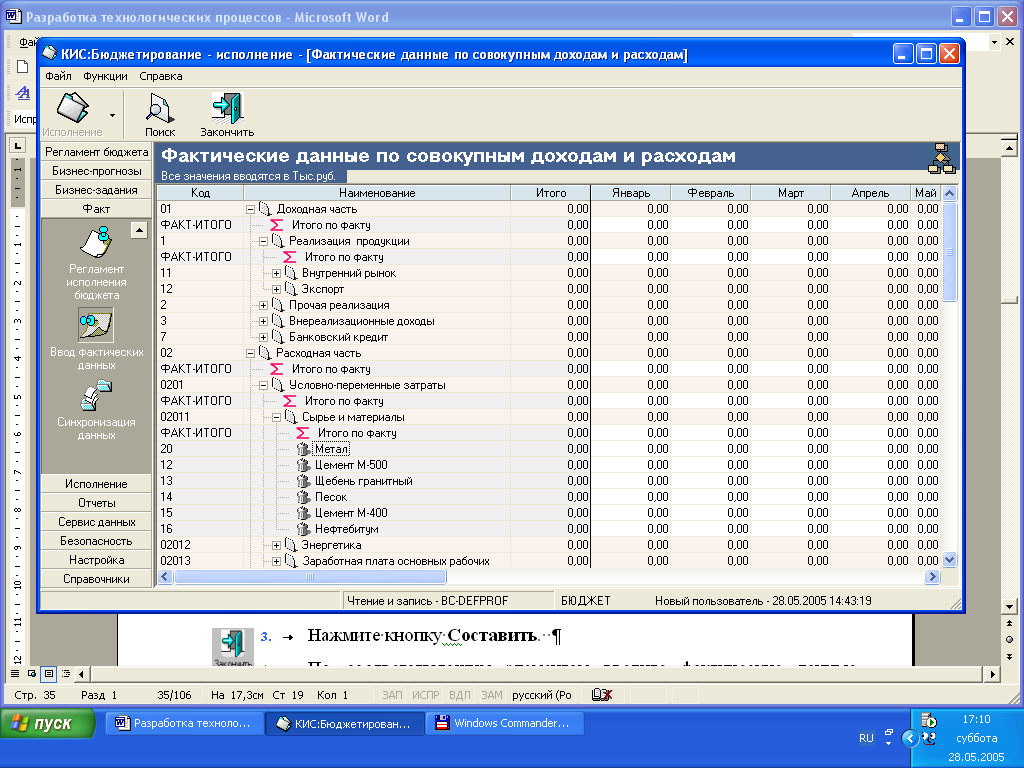1024x768 pixels.
Task: Click sigma icon under Сырье и материалы
Action: [302, 433]
